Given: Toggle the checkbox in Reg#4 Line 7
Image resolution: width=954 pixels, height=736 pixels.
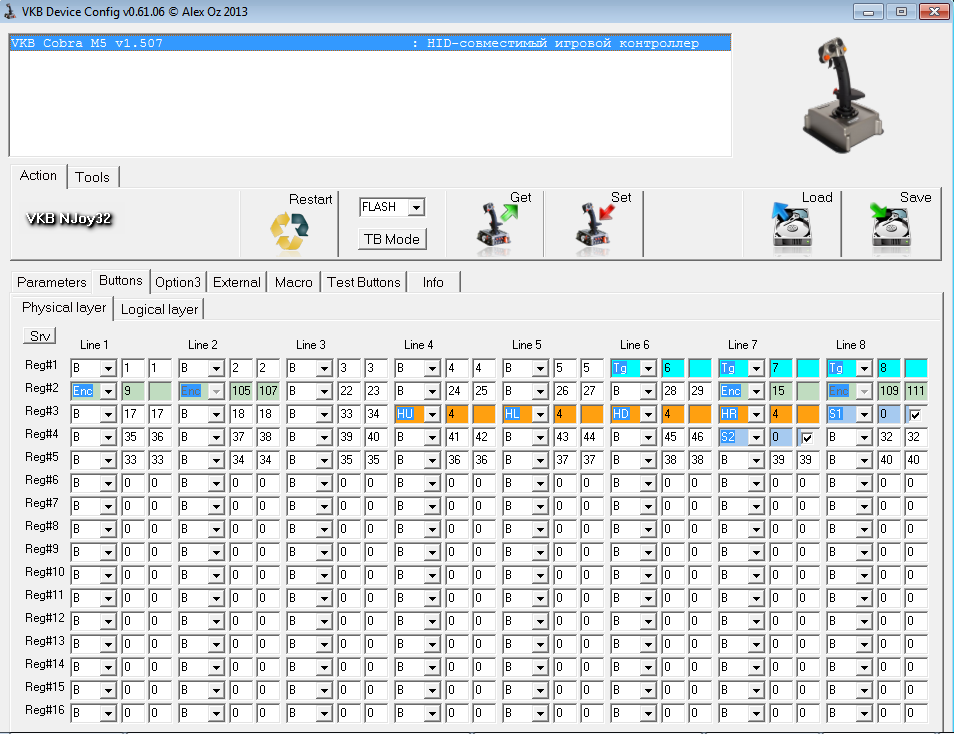Looking at the screenshot, I should 807,437.
